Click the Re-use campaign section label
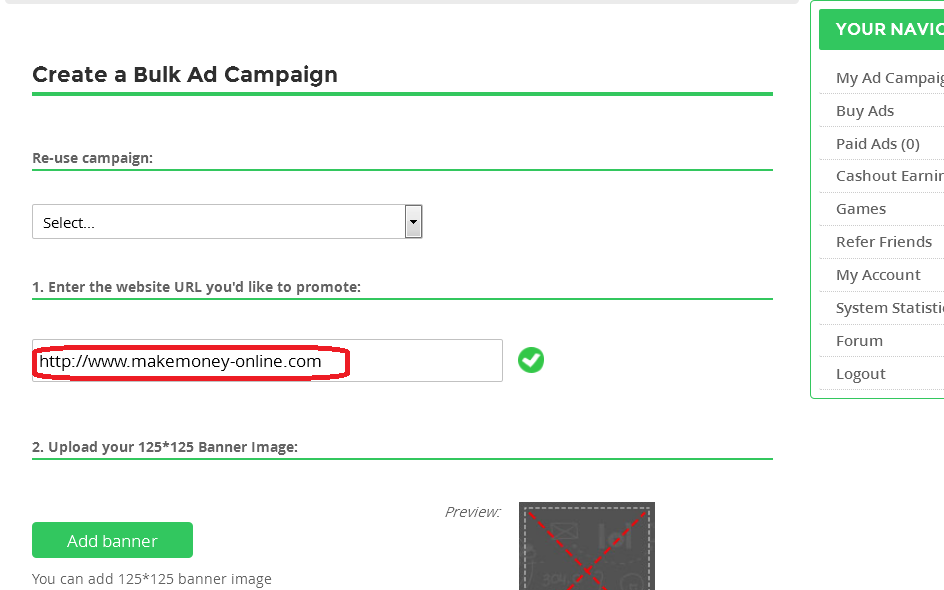Screen dimensions: 944x590 click(x=92, y=158)
